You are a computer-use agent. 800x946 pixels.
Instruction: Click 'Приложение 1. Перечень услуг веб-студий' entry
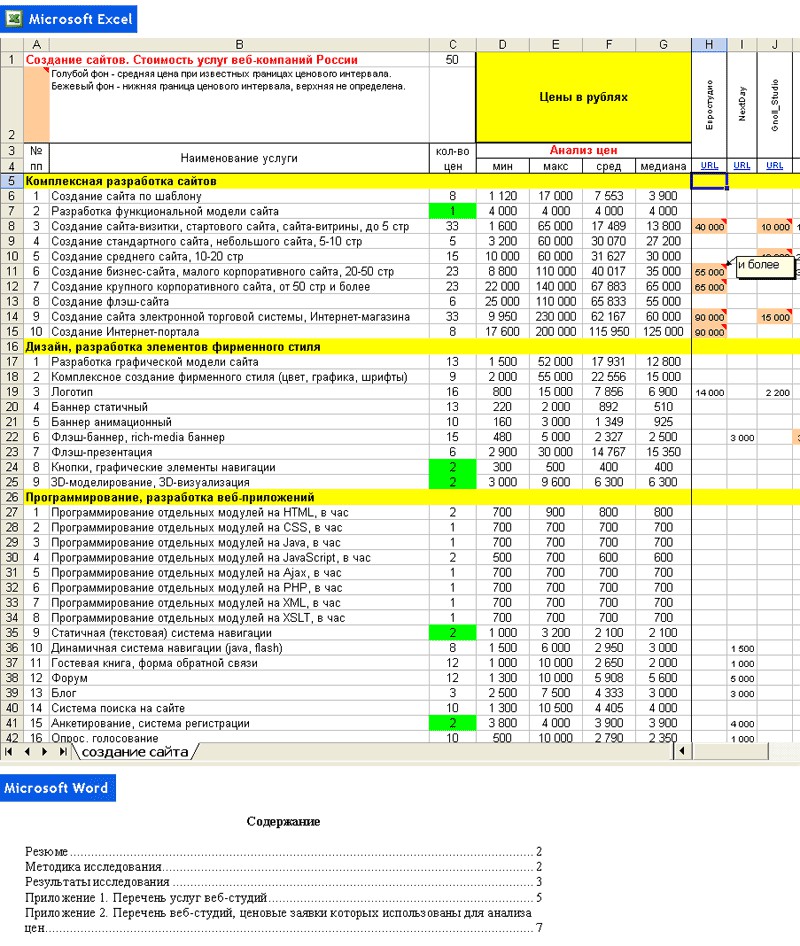(x=146, y=897)
